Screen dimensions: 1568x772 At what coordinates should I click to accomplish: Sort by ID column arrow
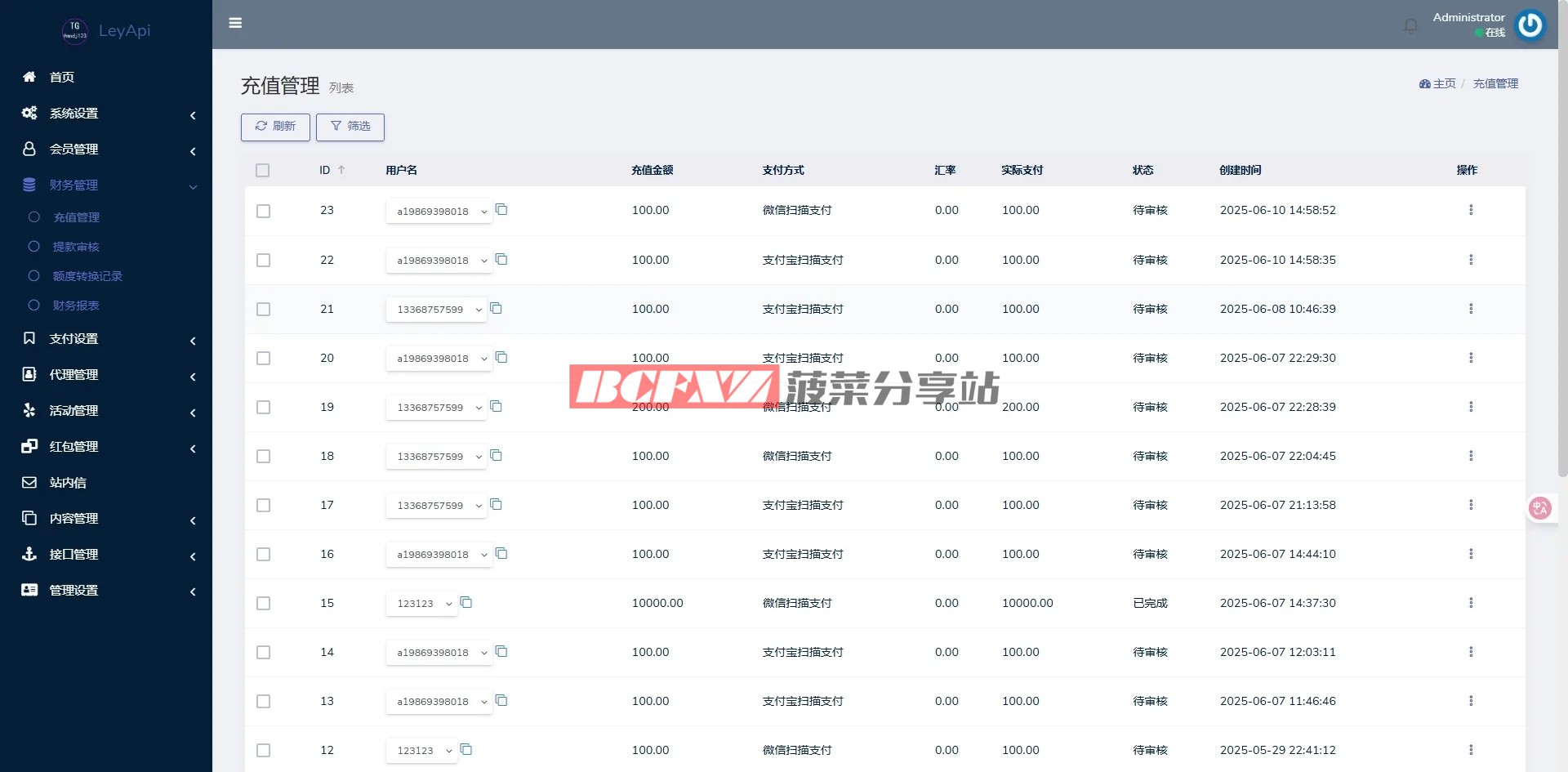[341, 170]
